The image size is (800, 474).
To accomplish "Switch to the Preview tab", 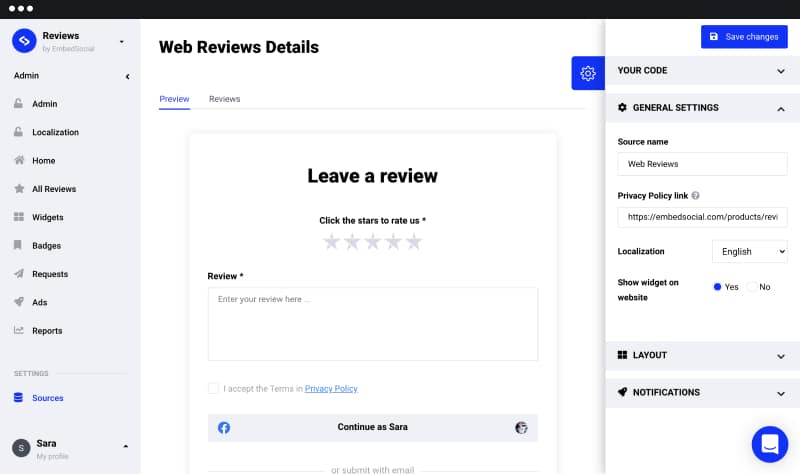I will [x=174, y=99].
